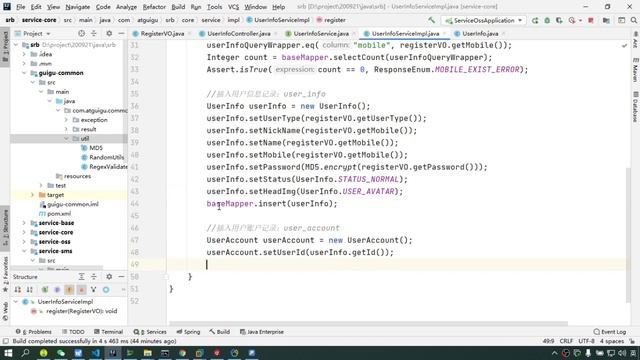This screenshot has height=360, width=640.
Task: Open Project panel settings gear
Action: click(109, 33)
